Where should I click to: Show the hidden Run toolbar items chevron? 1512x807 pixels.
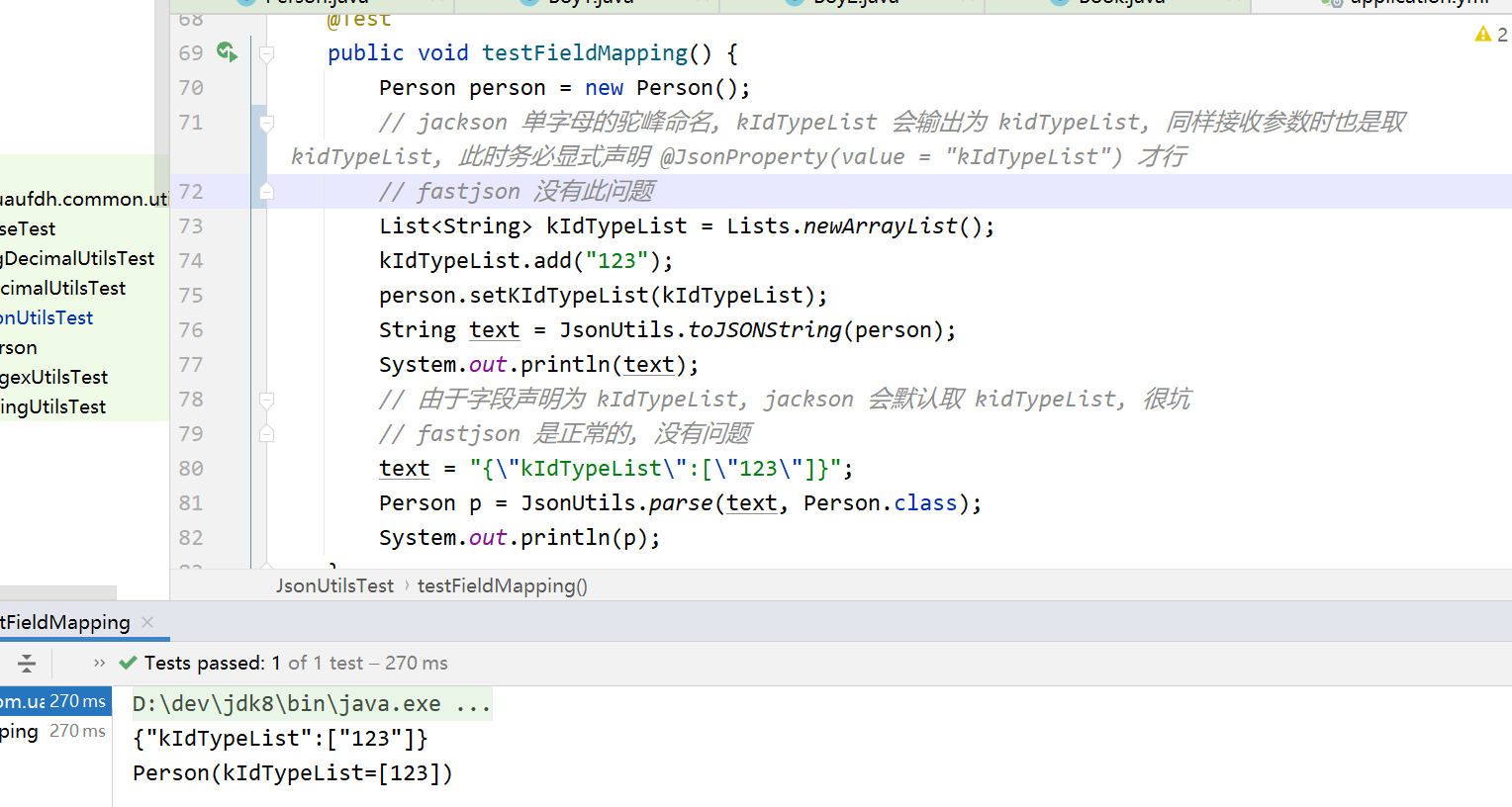coord(99,663)
